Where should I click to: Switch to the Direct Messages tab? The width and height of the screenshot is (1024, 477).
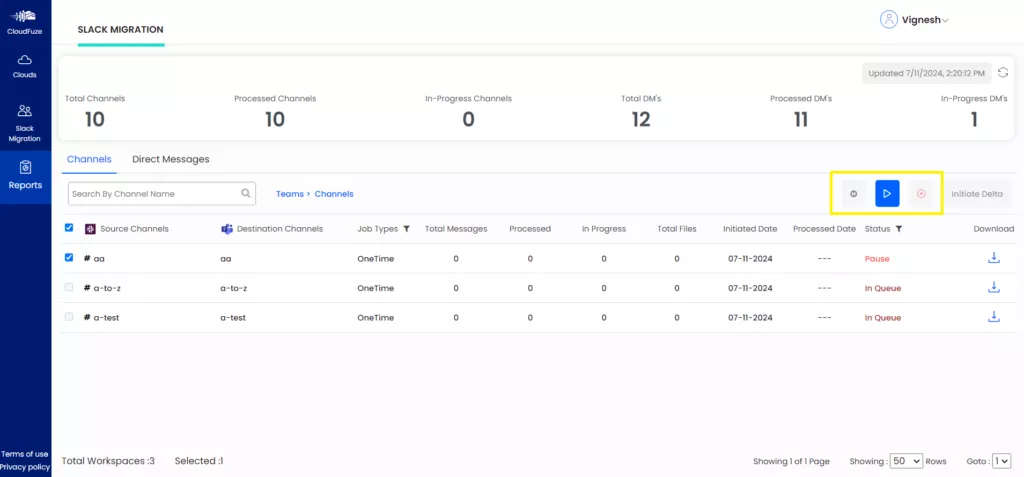170,159
